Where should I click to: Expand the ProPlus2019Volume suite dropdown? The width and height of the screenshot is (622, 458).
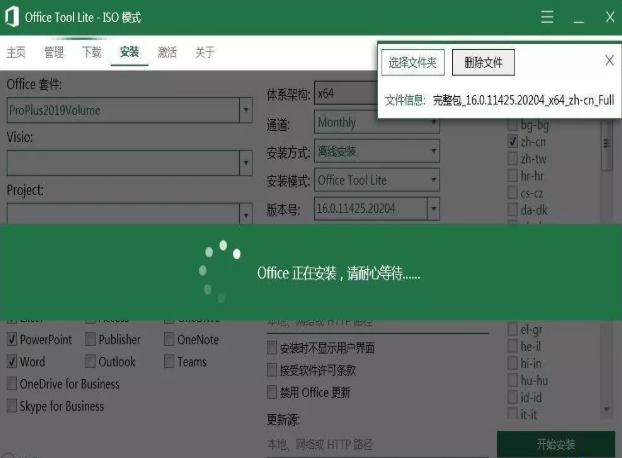(245, 110)
